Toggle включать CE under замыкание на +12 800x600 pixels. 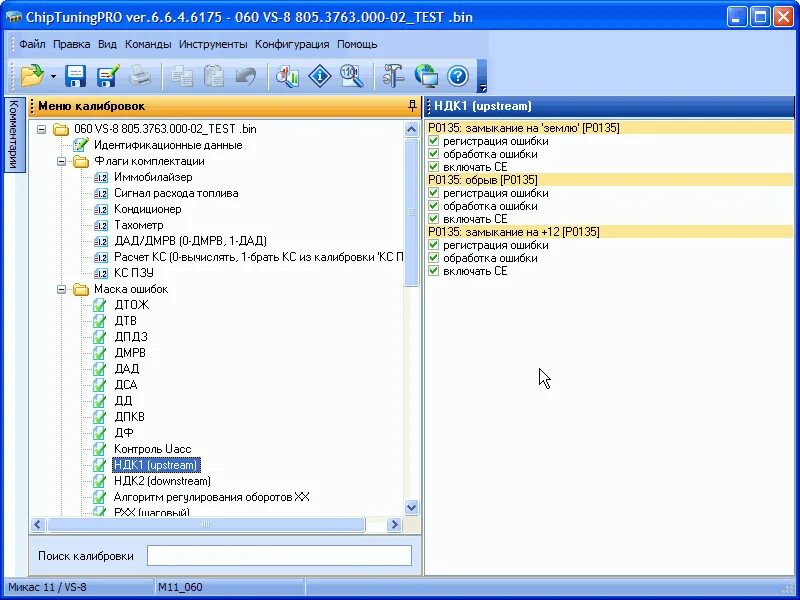[x=433, y=271]
